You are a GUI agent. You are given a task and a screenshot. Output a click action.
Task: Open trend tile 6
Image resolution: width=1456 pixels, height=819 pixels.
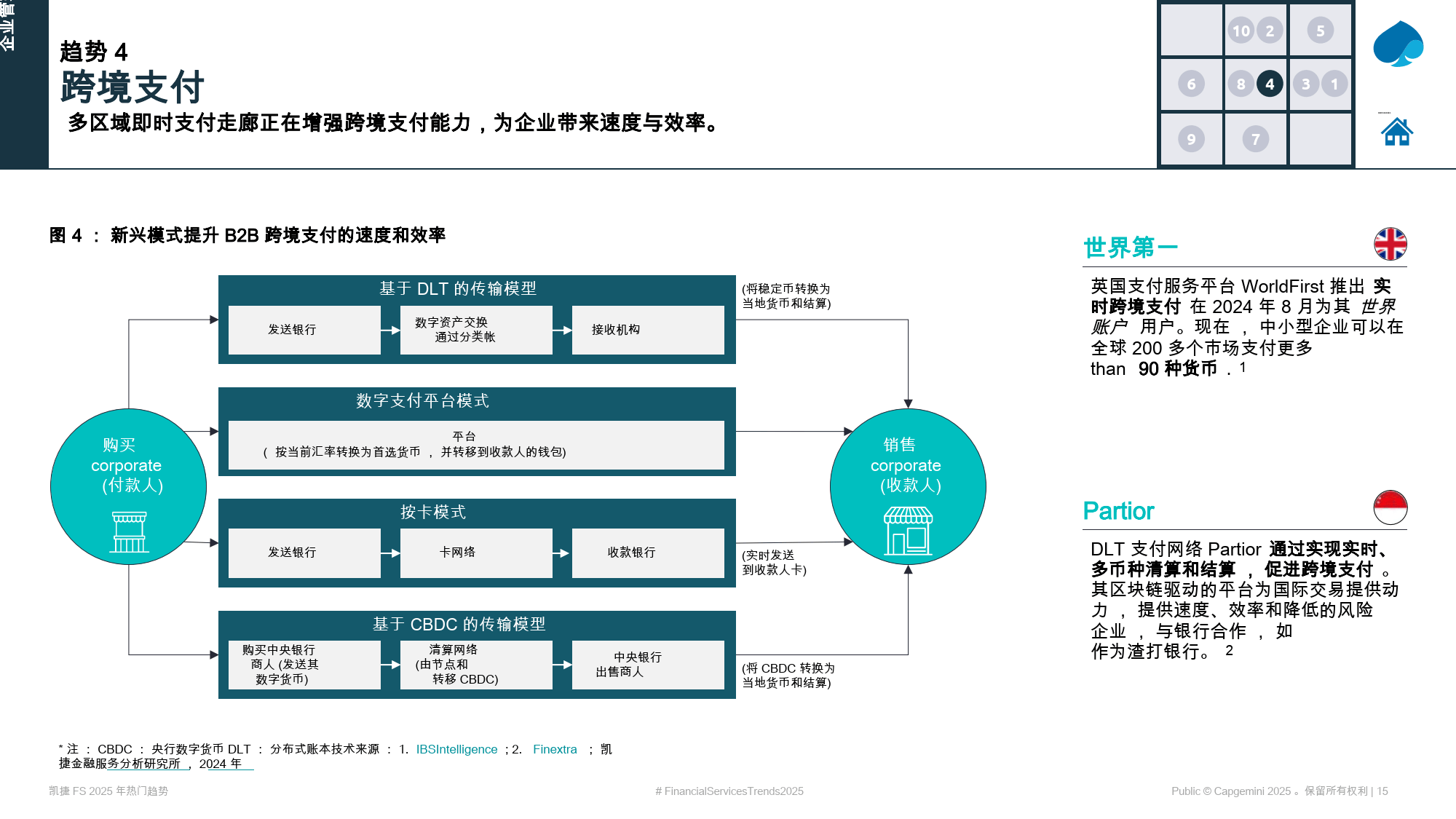tap(1192, 84)
